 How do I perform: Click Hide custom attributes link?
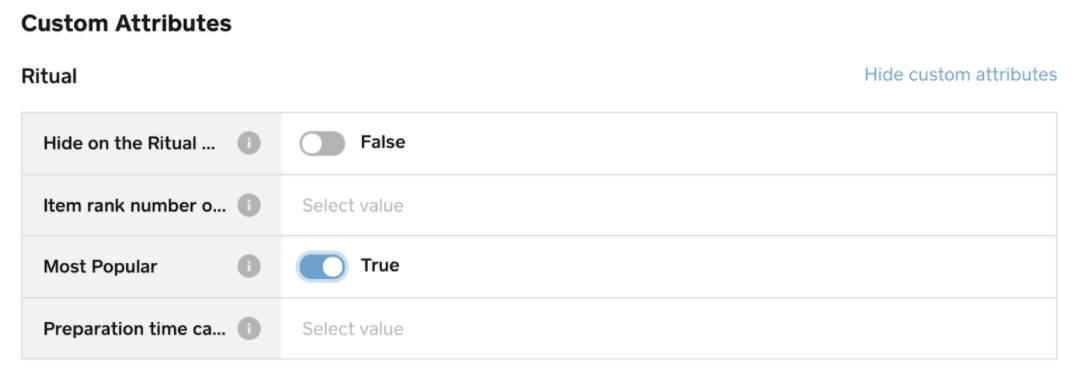[x=960, y=75]
